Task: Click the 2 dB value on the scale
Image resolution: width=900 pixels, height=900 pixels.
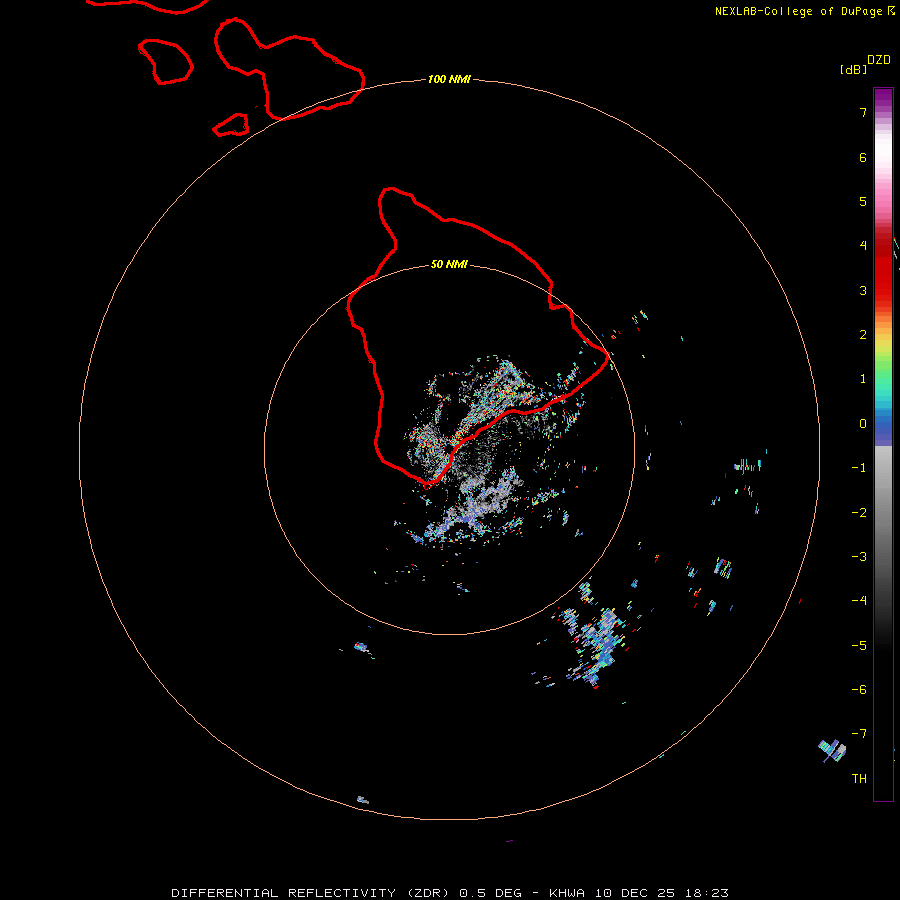Action: [x=863, y=335]
